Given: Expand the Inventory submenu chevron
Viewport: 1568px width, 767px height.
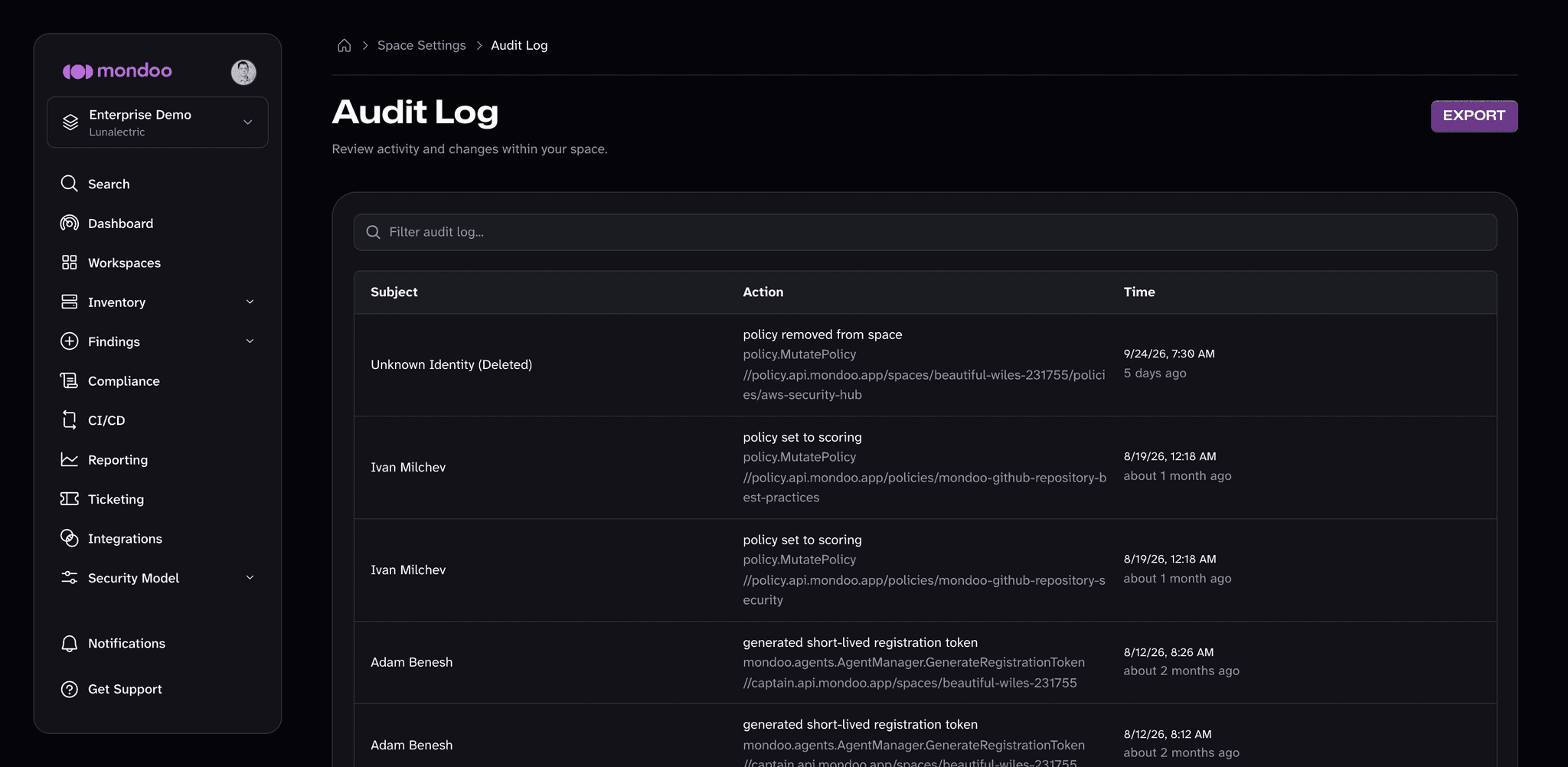Looking at the screenshot, I should 250,302.
